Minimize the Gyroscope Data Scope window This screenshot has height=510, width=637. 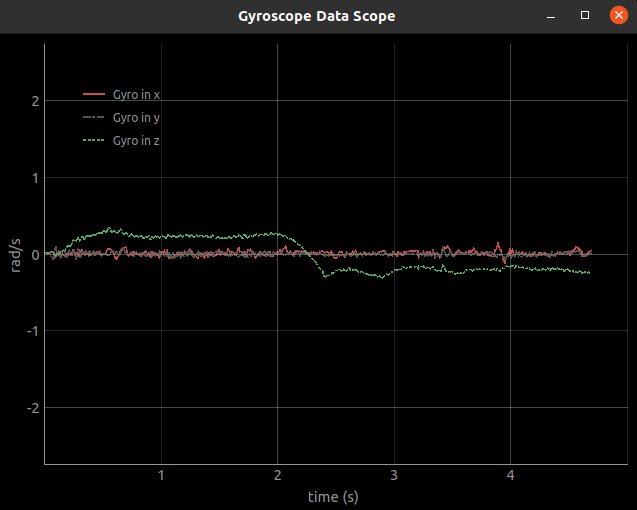click(x=551, y=17)
